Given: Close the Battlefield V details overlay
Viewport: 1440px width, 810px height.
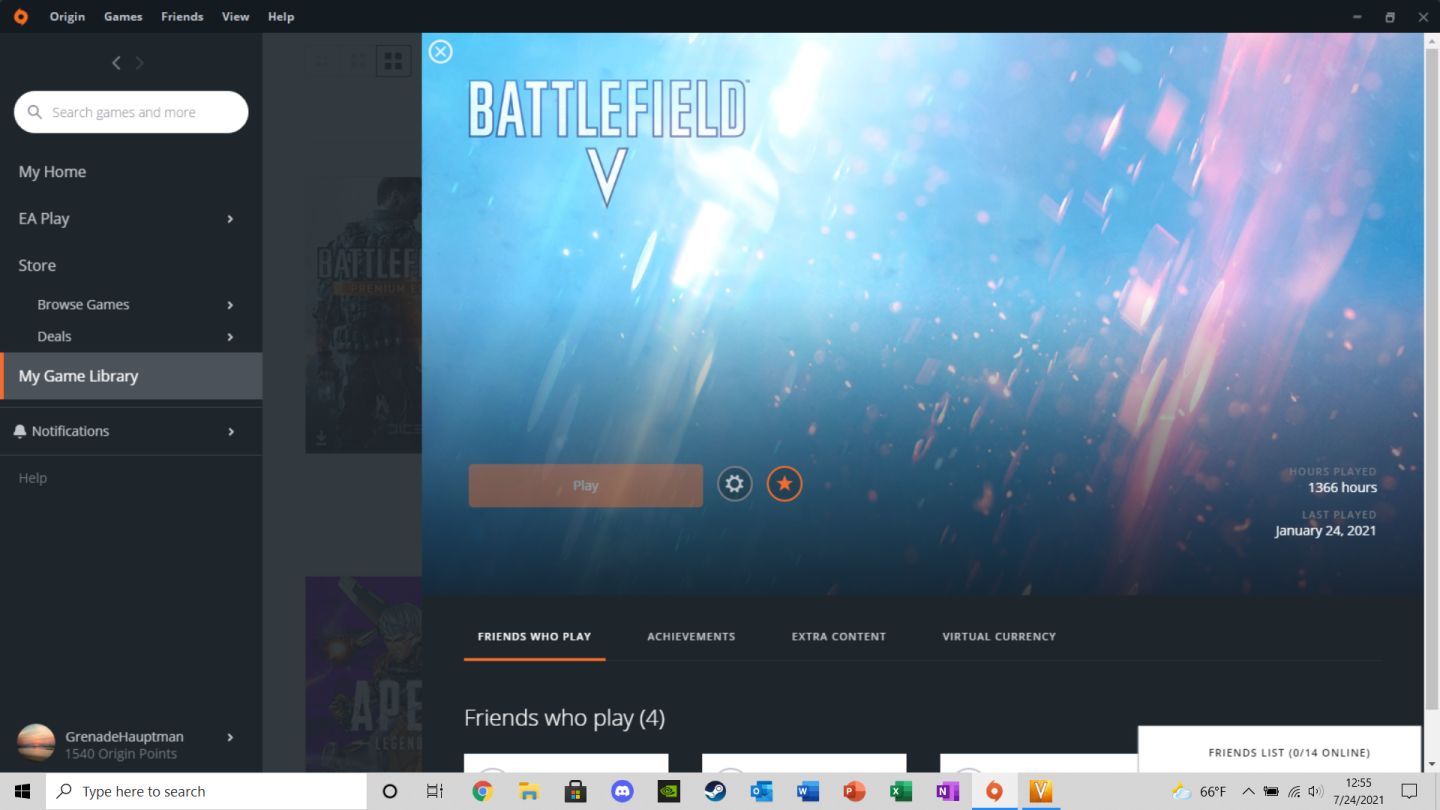Looking at the screenshot, I should pos(441,52).
